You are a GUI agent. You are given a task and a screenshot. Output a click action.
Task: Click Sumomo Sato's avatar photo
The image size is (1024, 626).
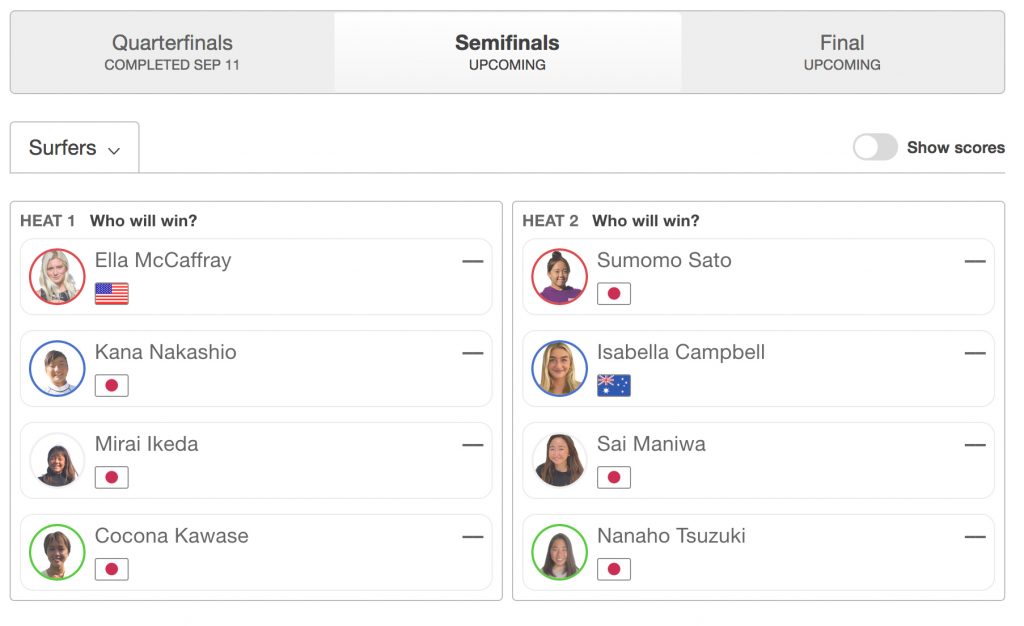[x=559, y=276]
